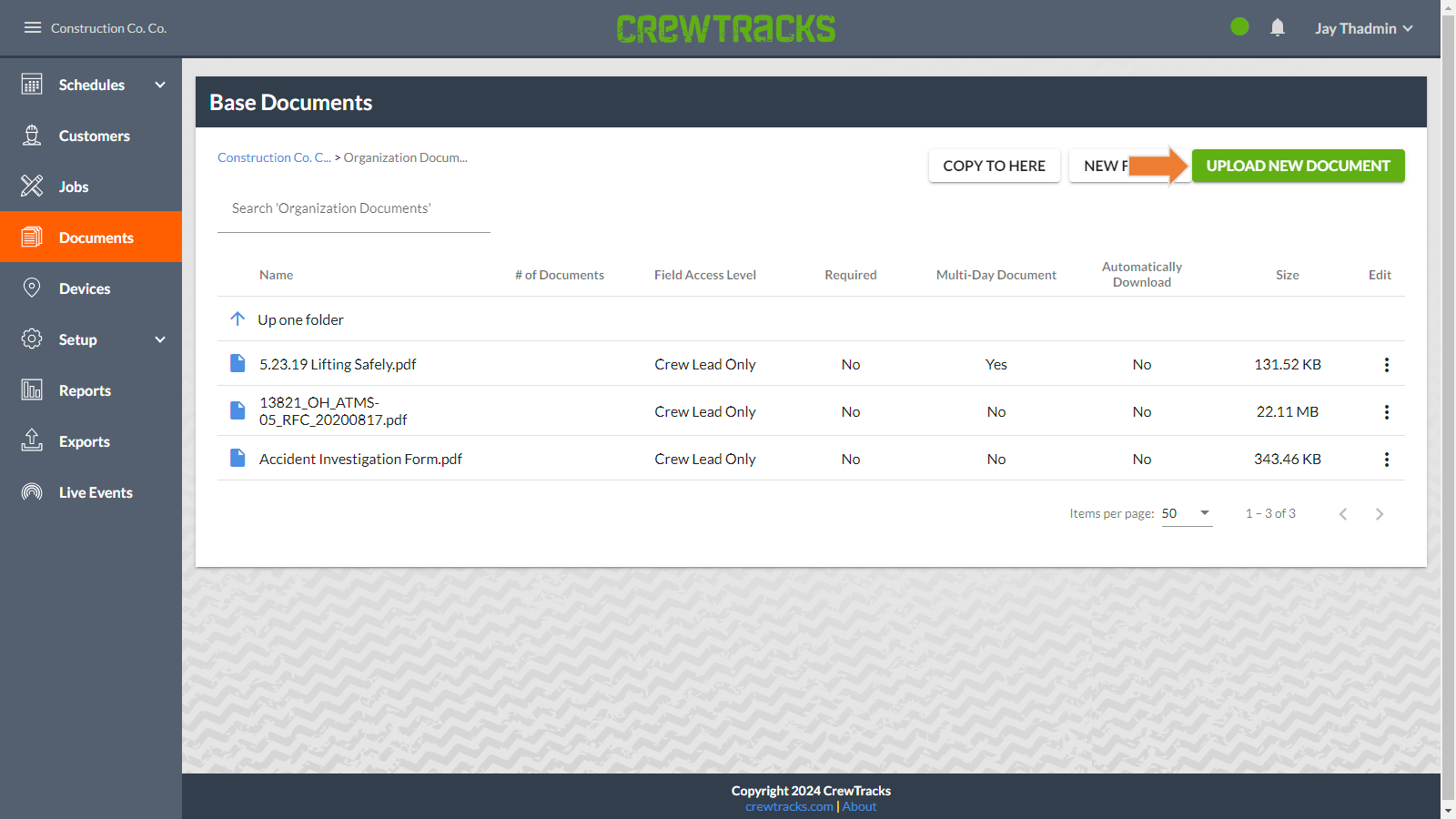
Task: Click the Copy To Here button
Action: [x=994, y=166]
